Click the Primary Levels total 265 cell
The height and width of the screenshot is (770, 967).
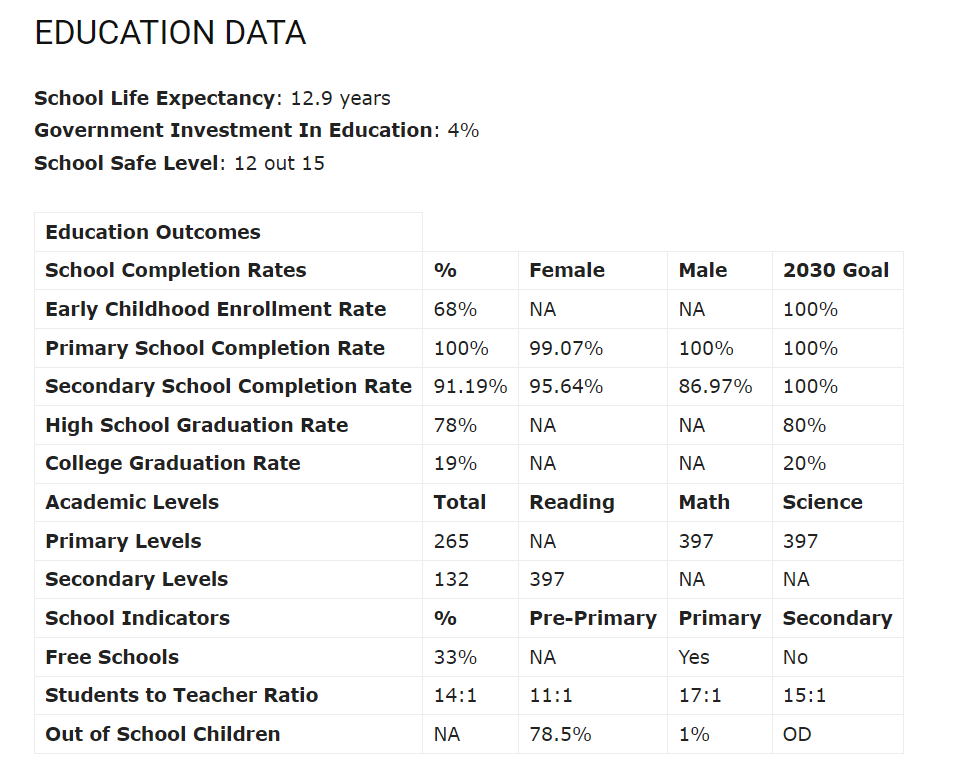[x=451, y=541]
